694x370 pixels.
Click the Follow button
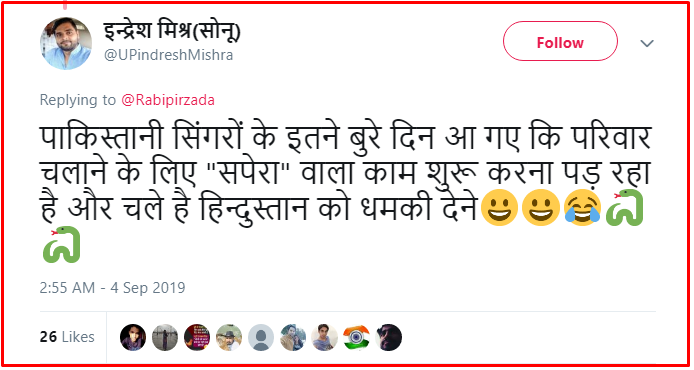click(x=560, y=41)
